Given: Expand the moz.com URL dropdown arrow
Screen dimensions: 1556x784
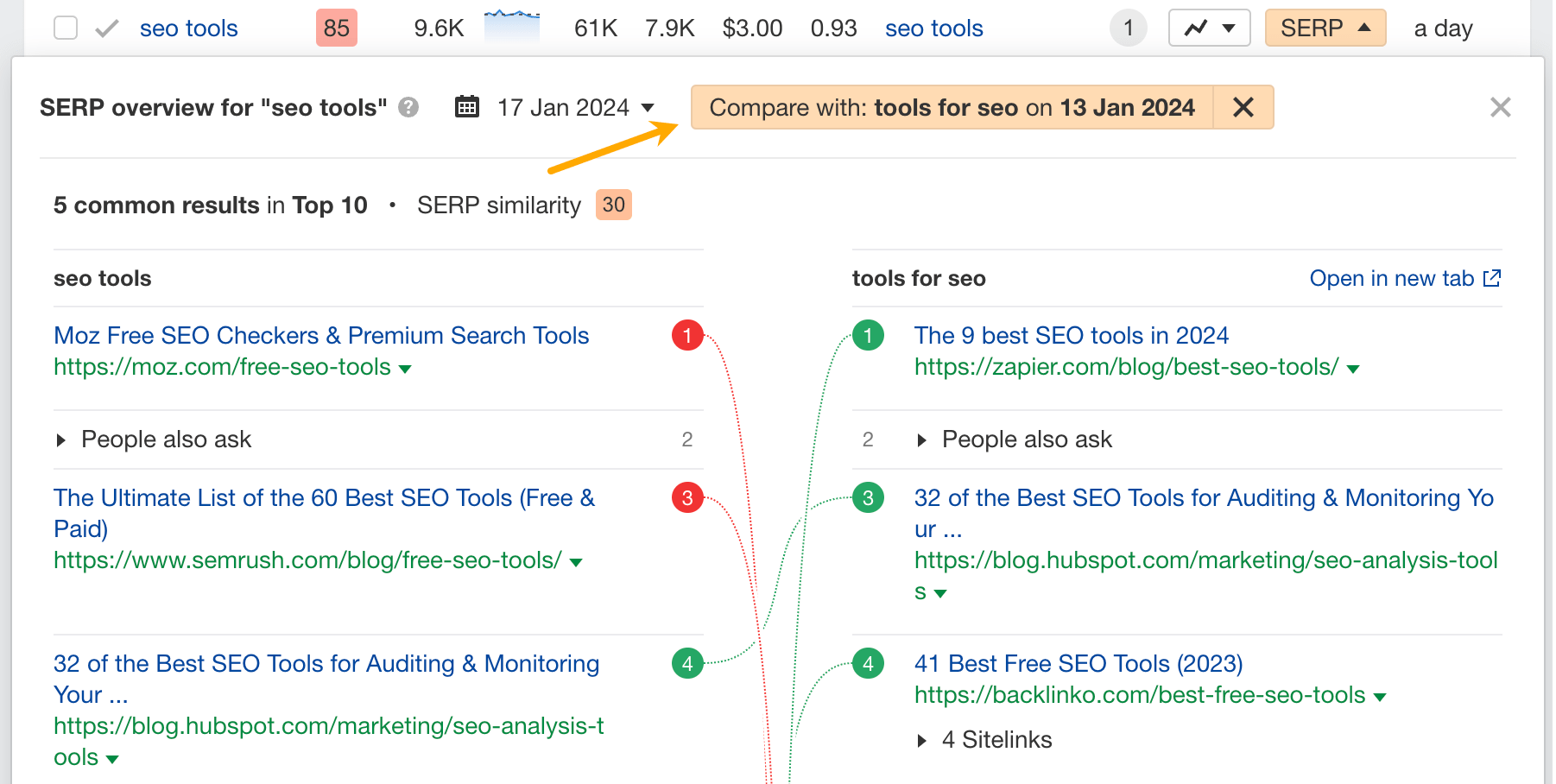Looking at the screenshot, I should (405, 369).
